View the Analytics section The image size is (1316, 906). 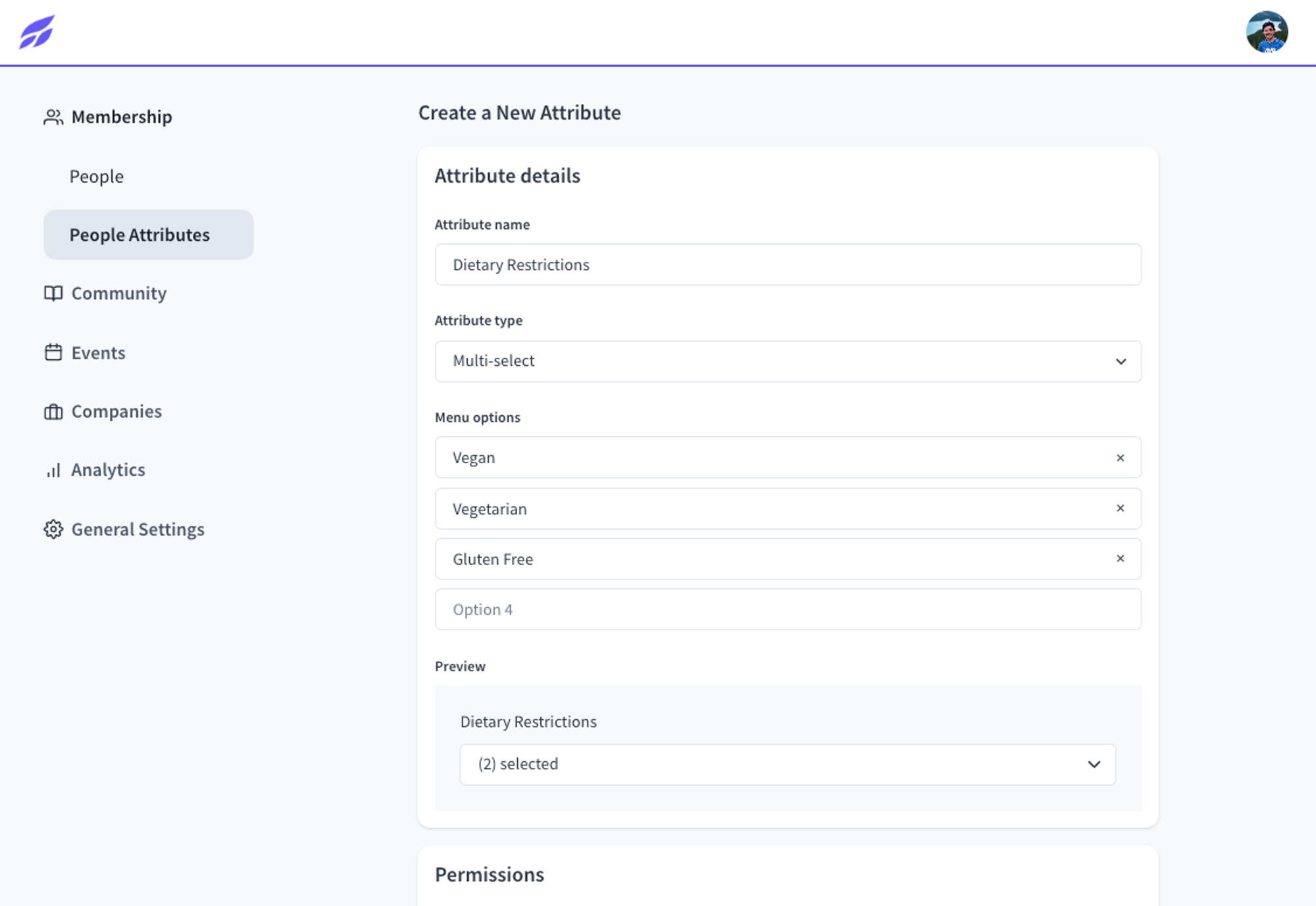coord(108,470)
